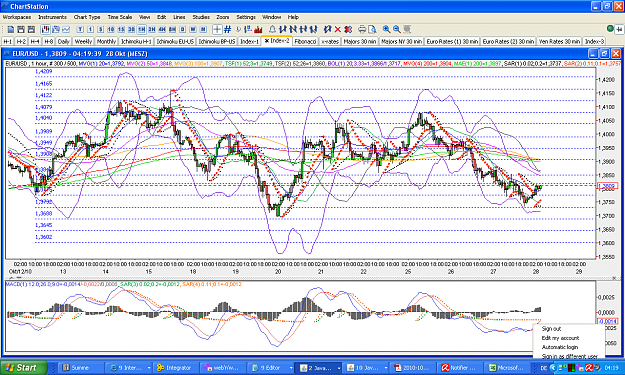Image resolution: width=625 pixels, height=375 pixels.
Task: Select Edit my account in popup menu
Action: coord(560,338)
